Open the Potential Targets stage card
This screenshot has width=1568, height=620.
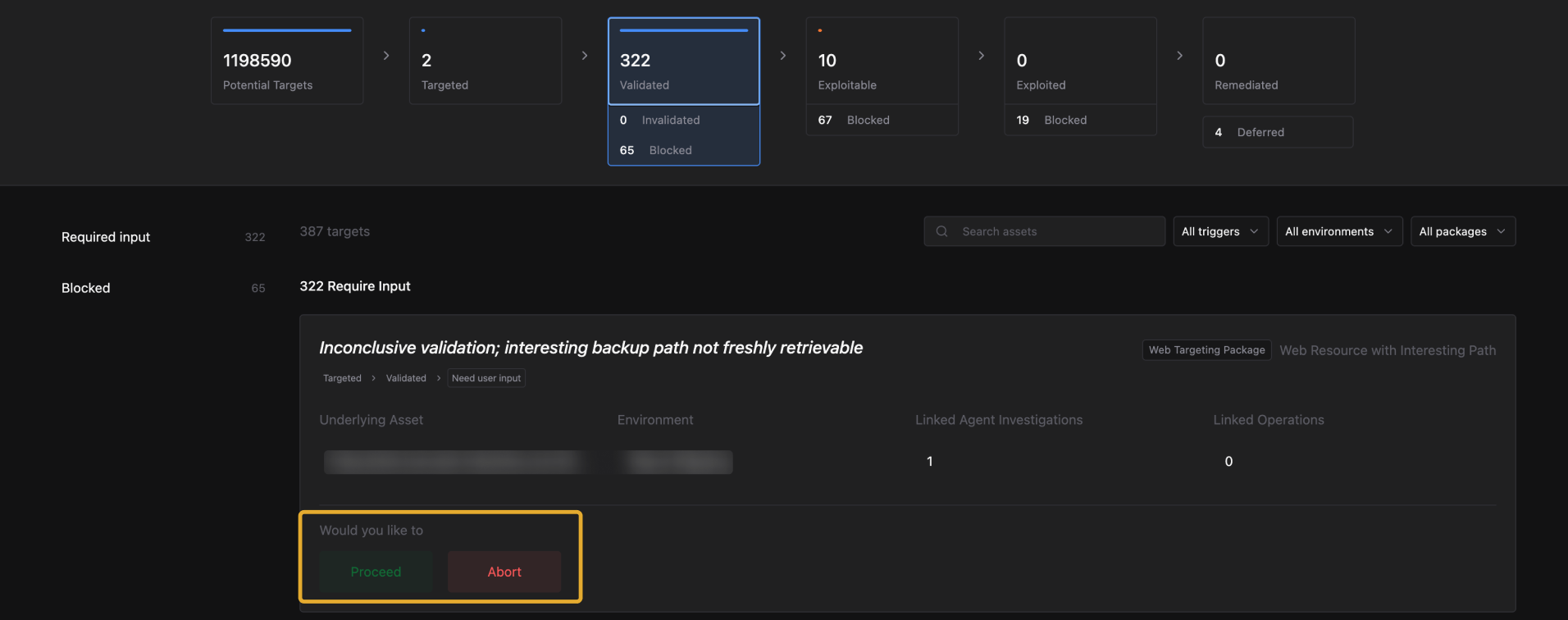click(x=287, y=61)
